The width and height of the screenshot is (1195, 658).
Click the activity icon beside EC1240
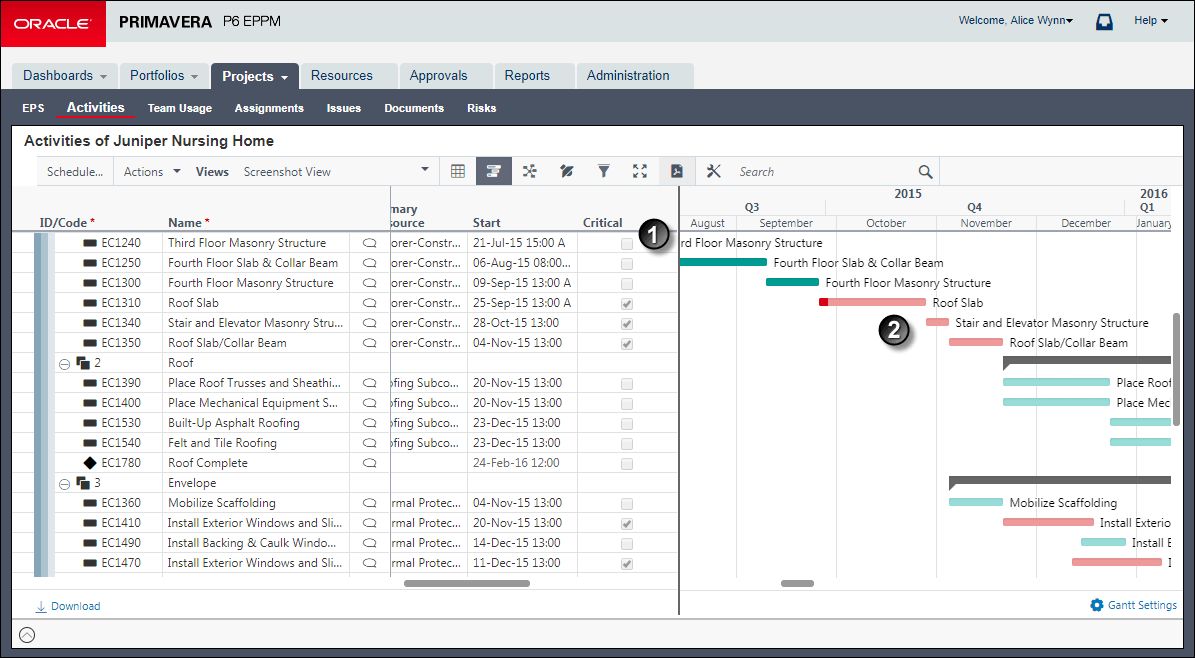[x=90, y=242]
